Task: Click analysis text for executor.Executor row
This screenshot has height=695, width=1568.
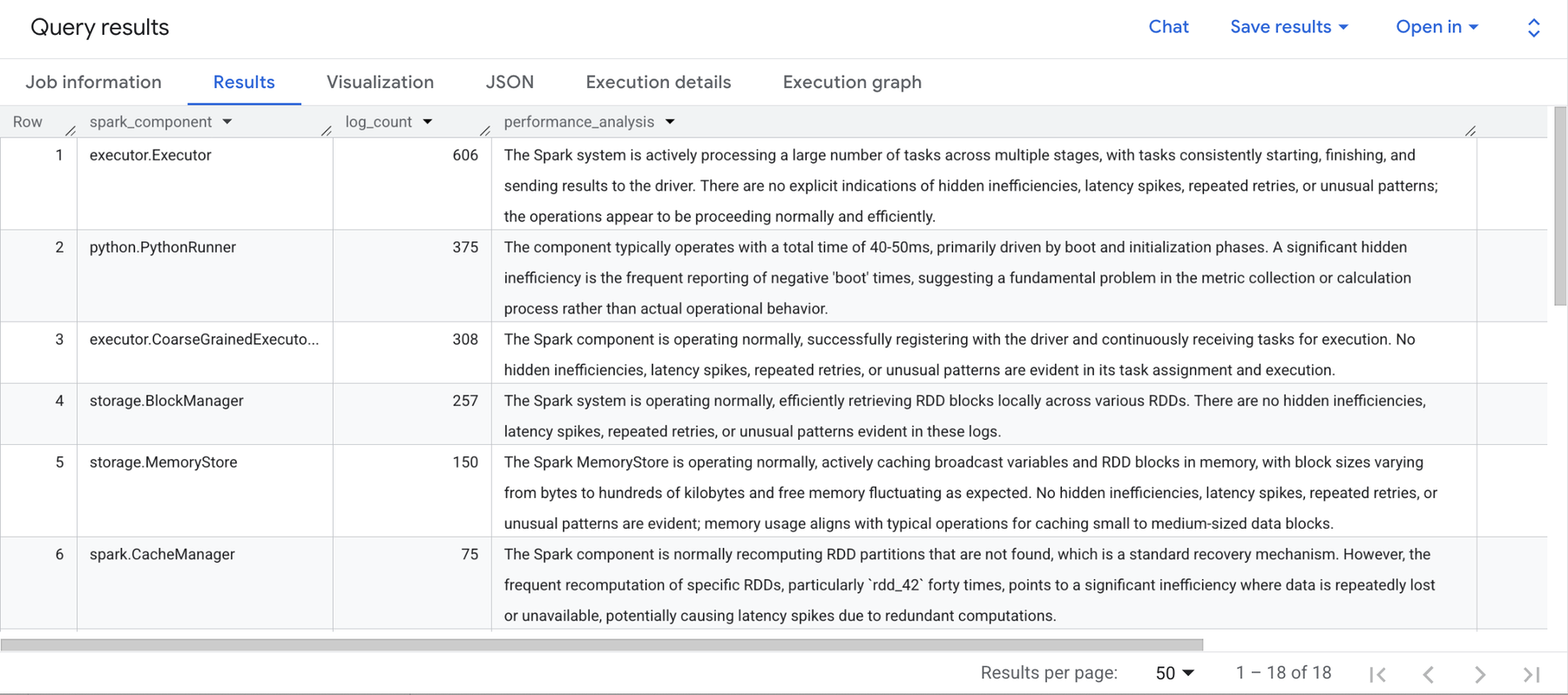Action: pyautogui.click(x=971, y=186)
